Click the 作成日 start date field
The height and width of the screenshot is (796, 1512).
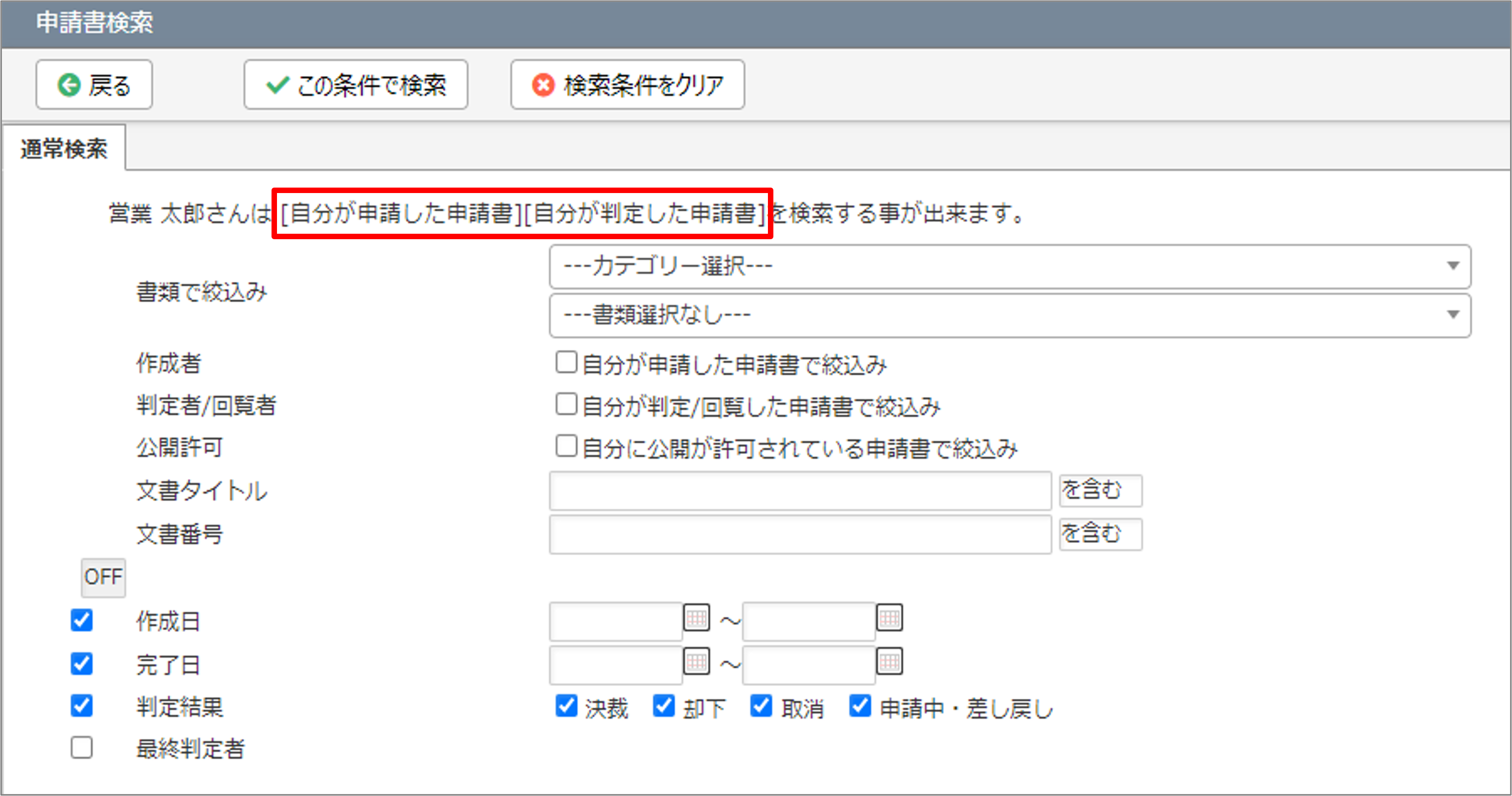tap(616, 621)
